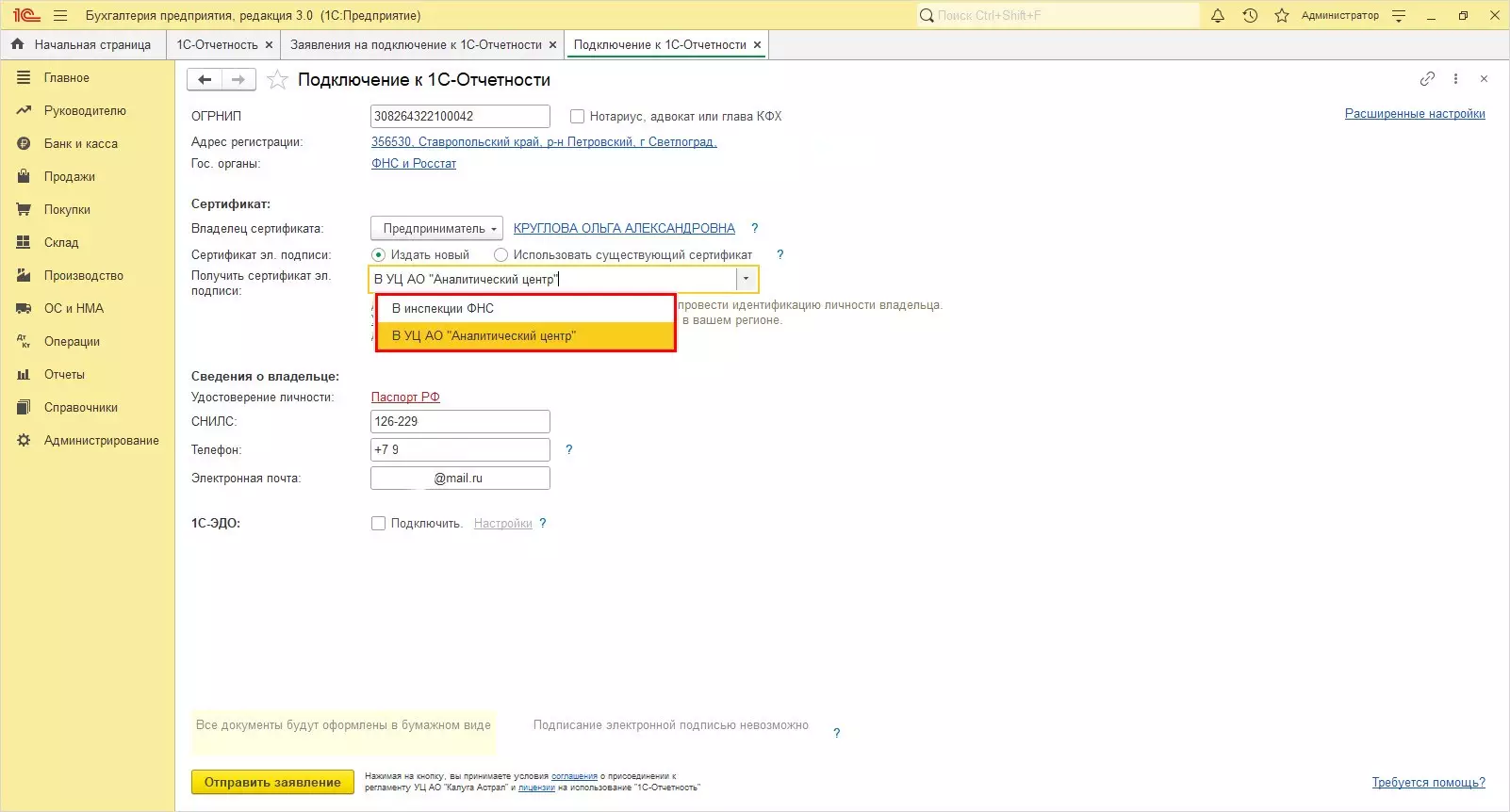This screenshot has height=812, width=1510.
Task: Close the Подключение к 1С-Отчетности tab
Action: (x=757, y=44)
